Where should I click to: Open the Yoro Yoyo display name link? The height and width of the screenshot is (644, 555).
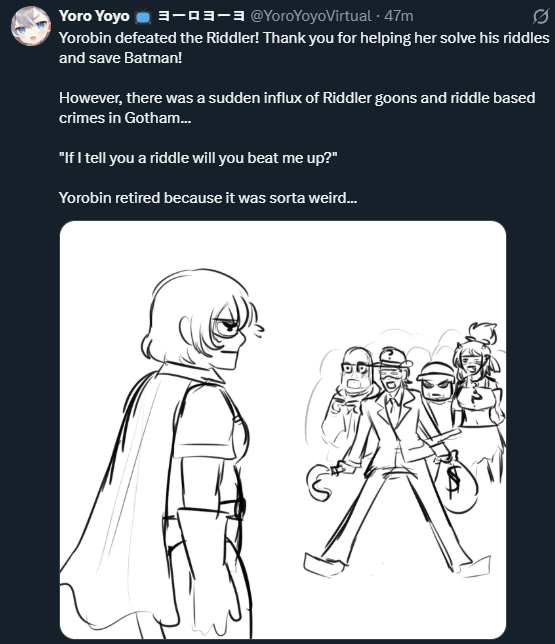[x=94, y=16]
